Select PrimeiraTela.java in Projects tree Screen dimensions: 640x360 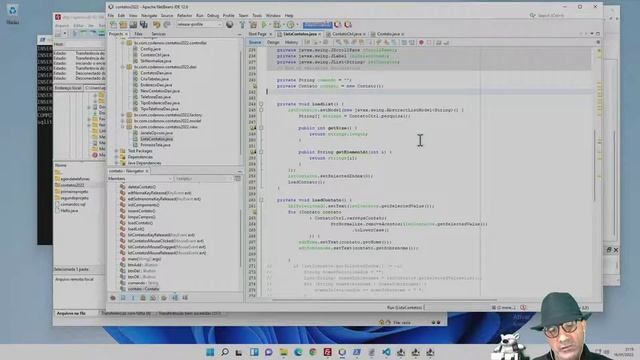(155, 145)
